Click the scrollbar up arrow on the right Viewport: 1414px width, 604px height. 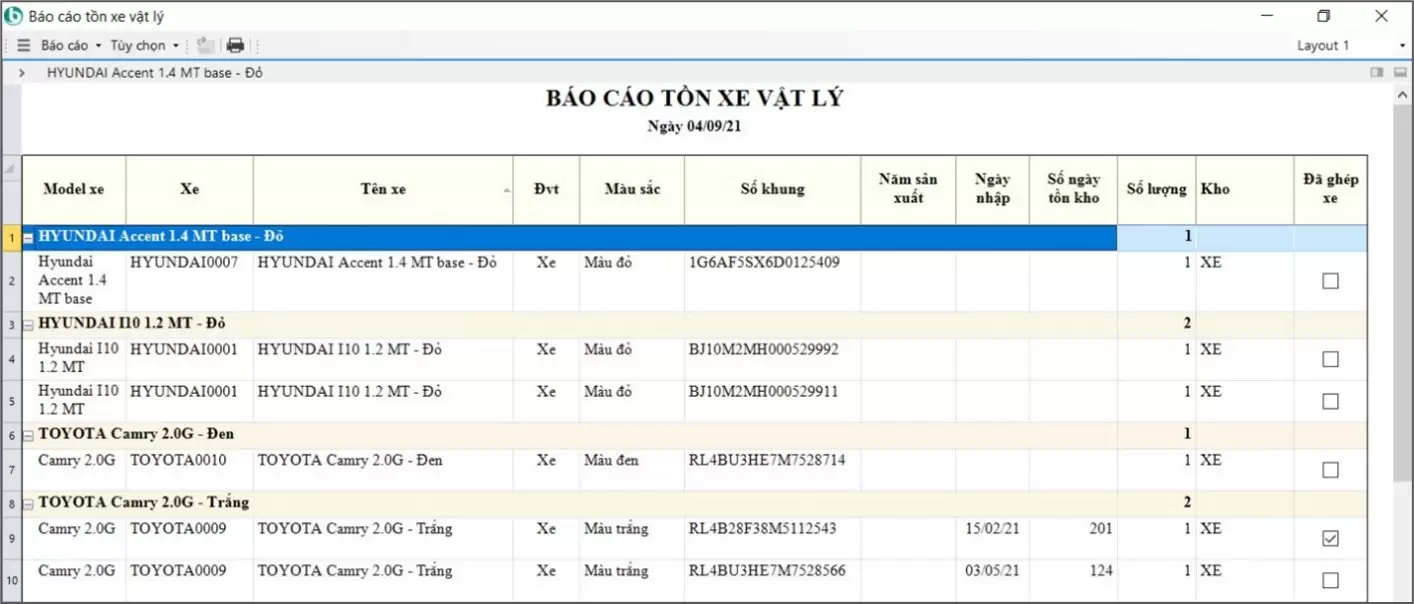(1403, 93)
